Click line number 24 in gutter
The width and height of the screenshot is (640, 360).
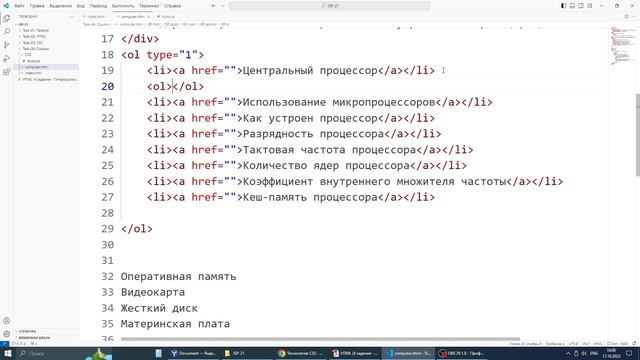click(x=107, y=150)
